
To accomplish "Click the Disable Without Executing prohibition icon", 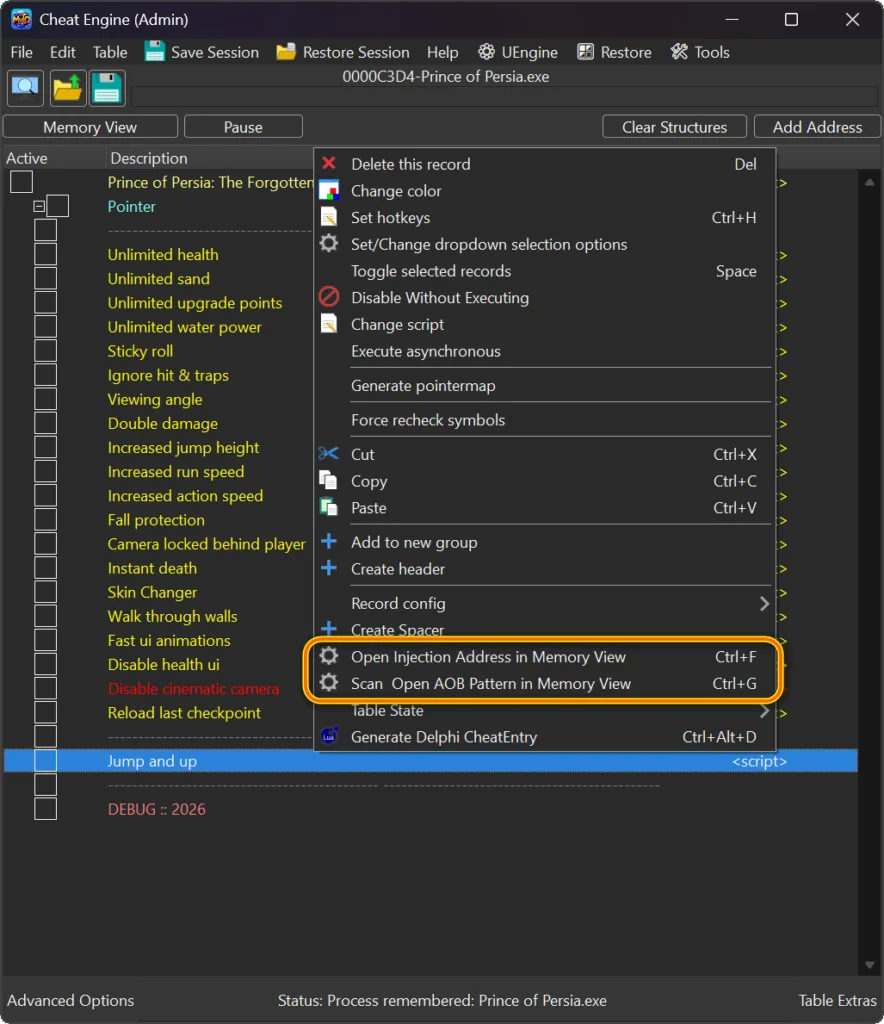I will click(329, 296).
